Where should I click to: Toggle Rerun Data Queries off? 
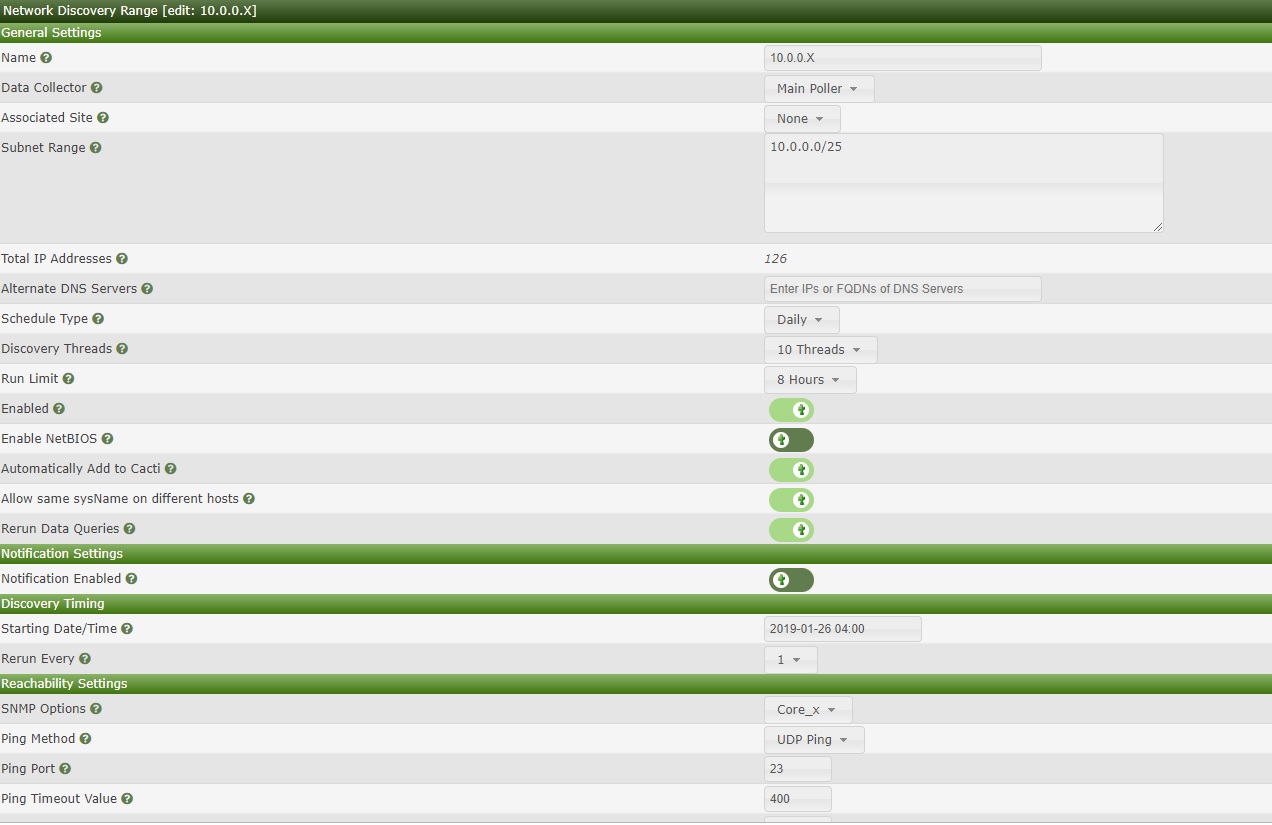pos(791,529)
